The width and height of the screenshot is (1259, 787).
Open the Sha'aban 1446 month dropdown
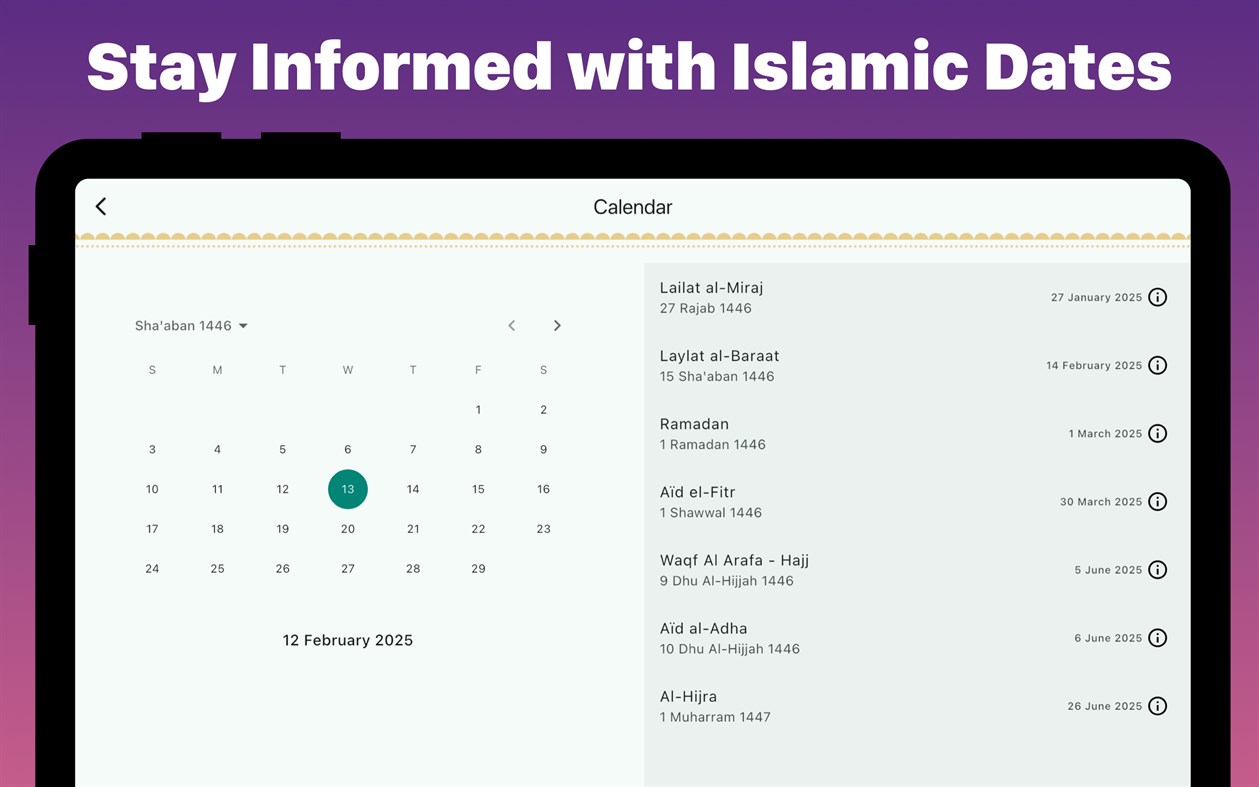(191, 325)
